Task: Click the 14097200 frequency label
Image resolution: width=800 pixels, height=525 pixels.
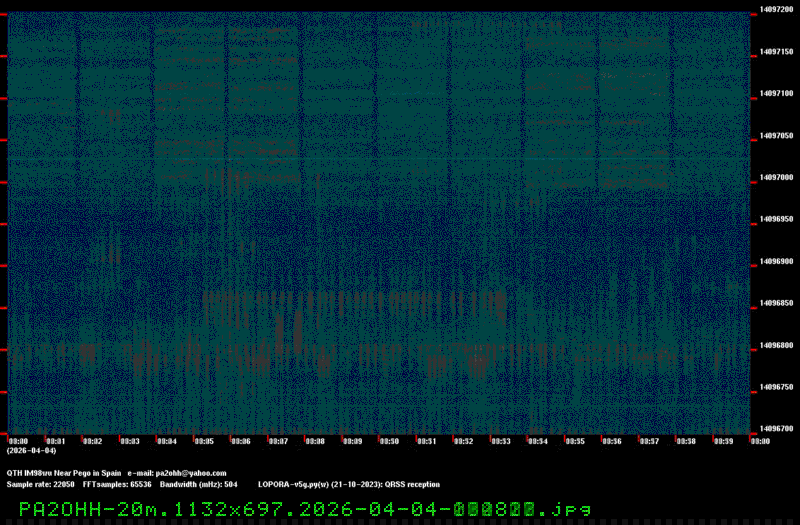Action: (777, 9)
